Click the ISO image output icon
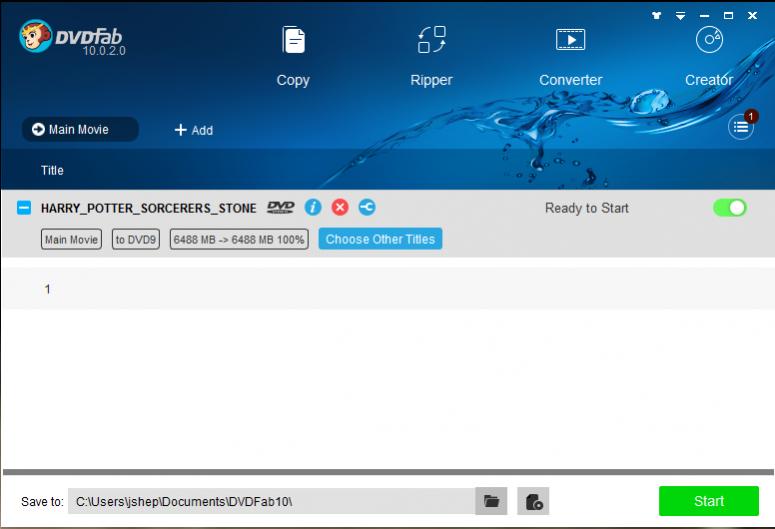775x529 pixels. tap(533, 501)
